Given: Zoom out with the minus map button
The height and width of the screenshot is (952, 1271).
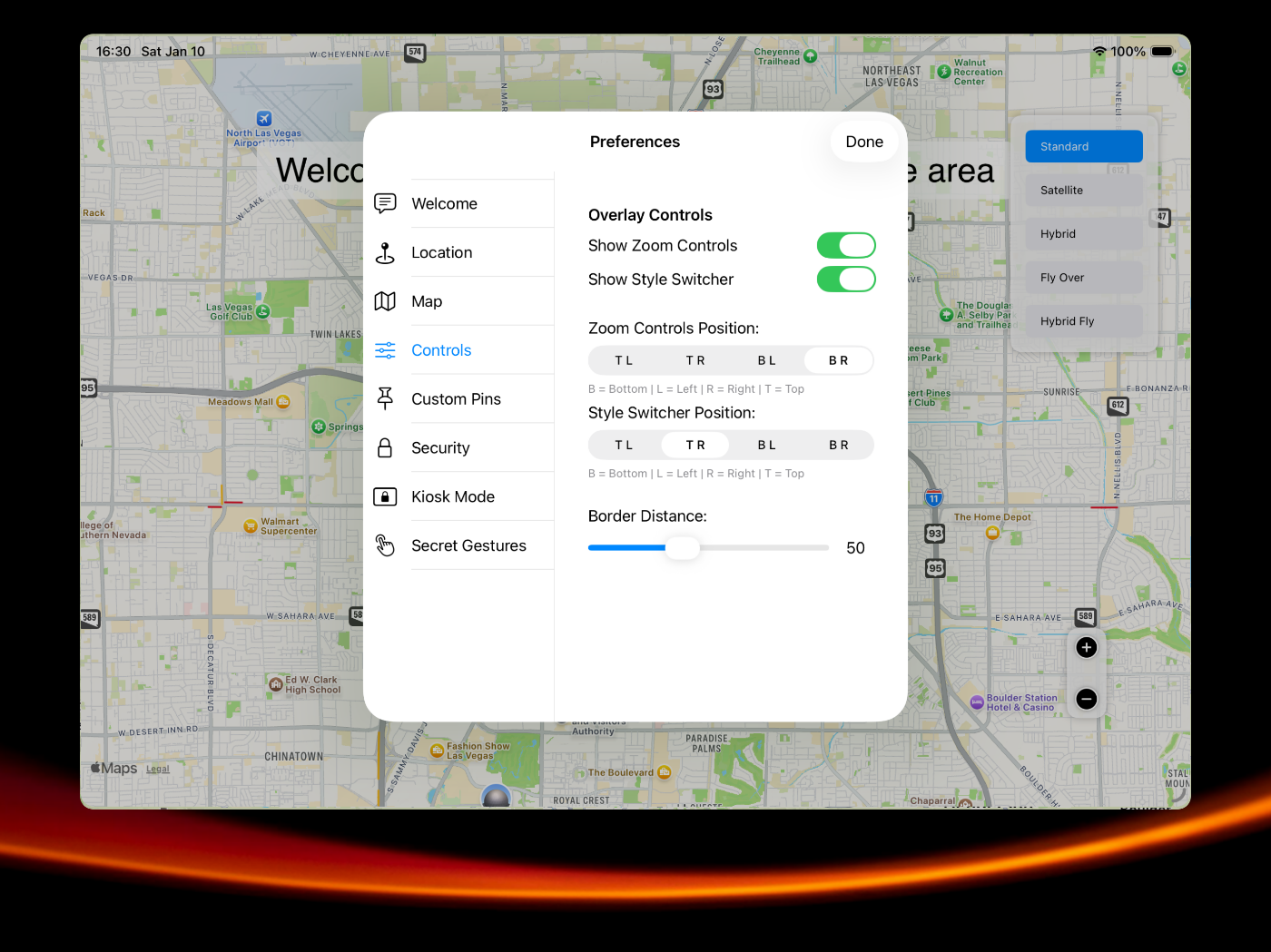Looking at the screenshot, I should [1086, 699].
